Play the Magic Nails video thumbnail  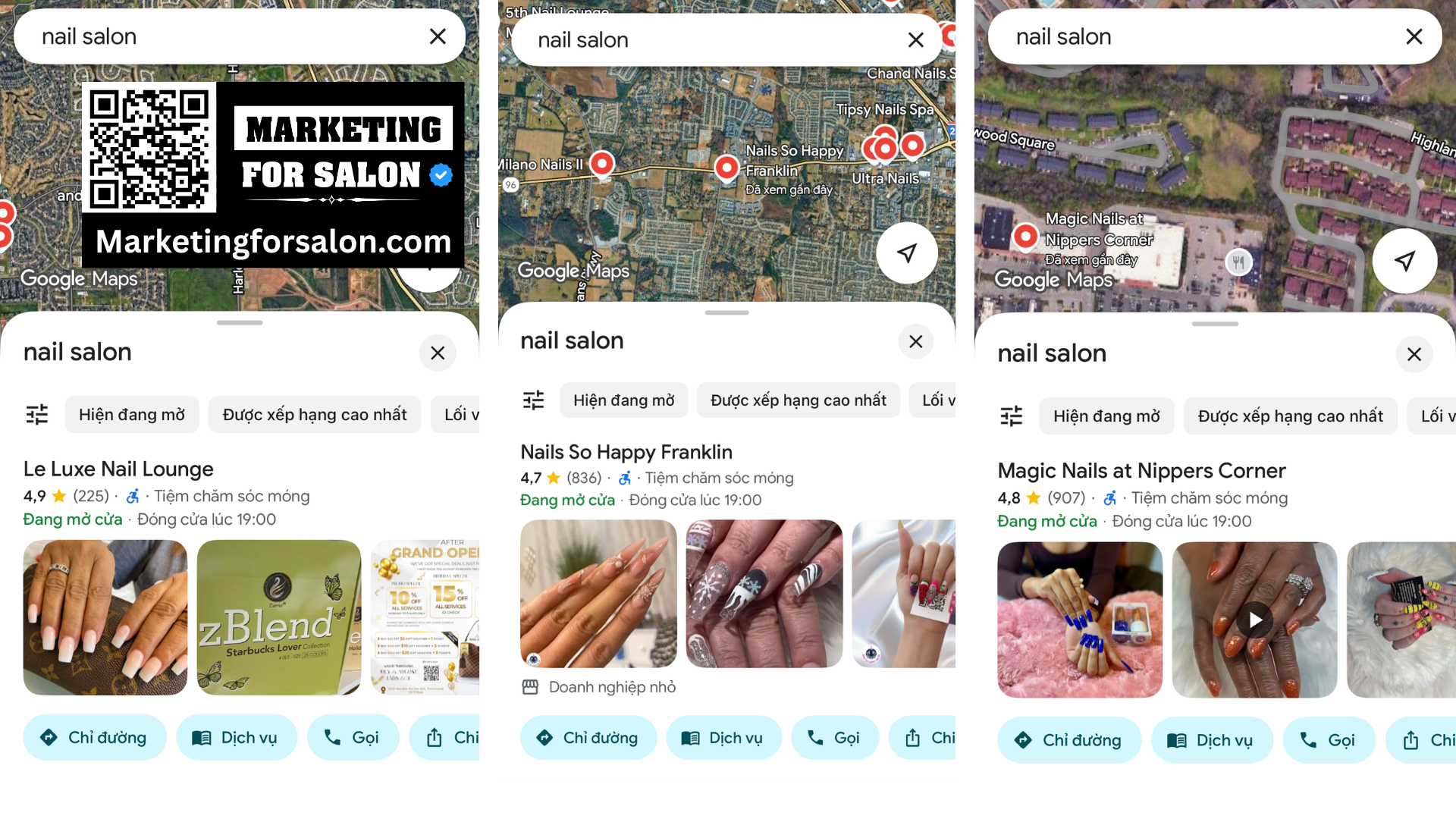(1254, 620)
